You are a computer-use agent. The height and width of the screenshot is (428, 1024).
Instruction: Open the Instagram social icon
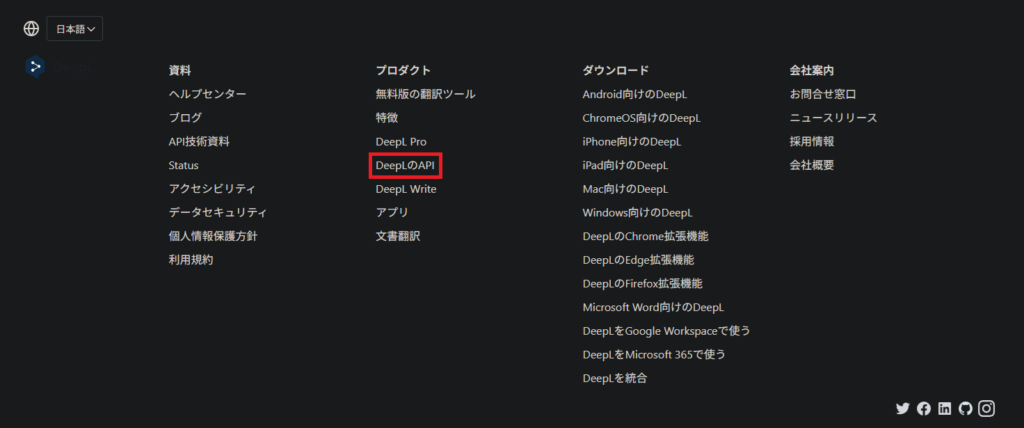987,409
